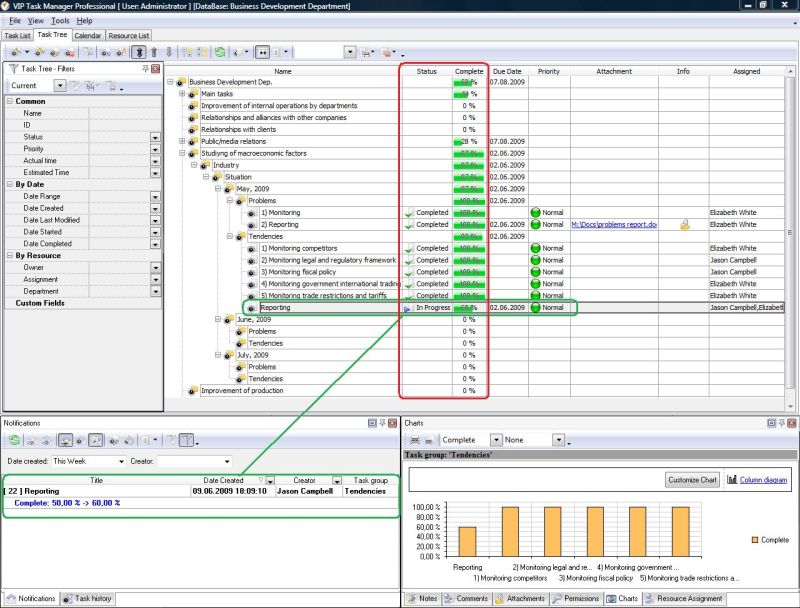Open the Help menu
The image size is (800, 608).
[x=85, y=21]
